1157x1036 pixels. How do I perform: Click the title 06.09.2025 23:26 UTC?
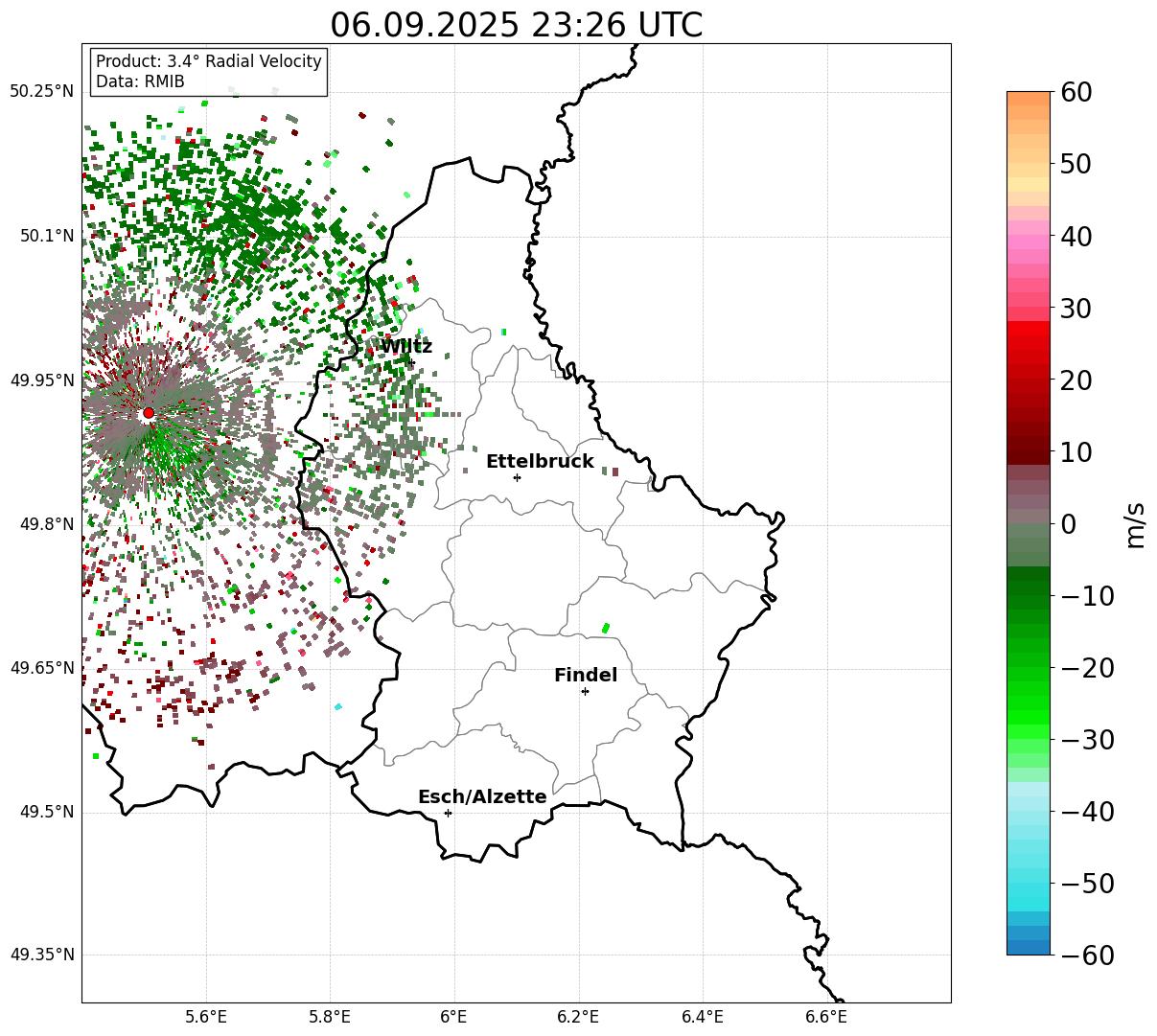point(516,25)
